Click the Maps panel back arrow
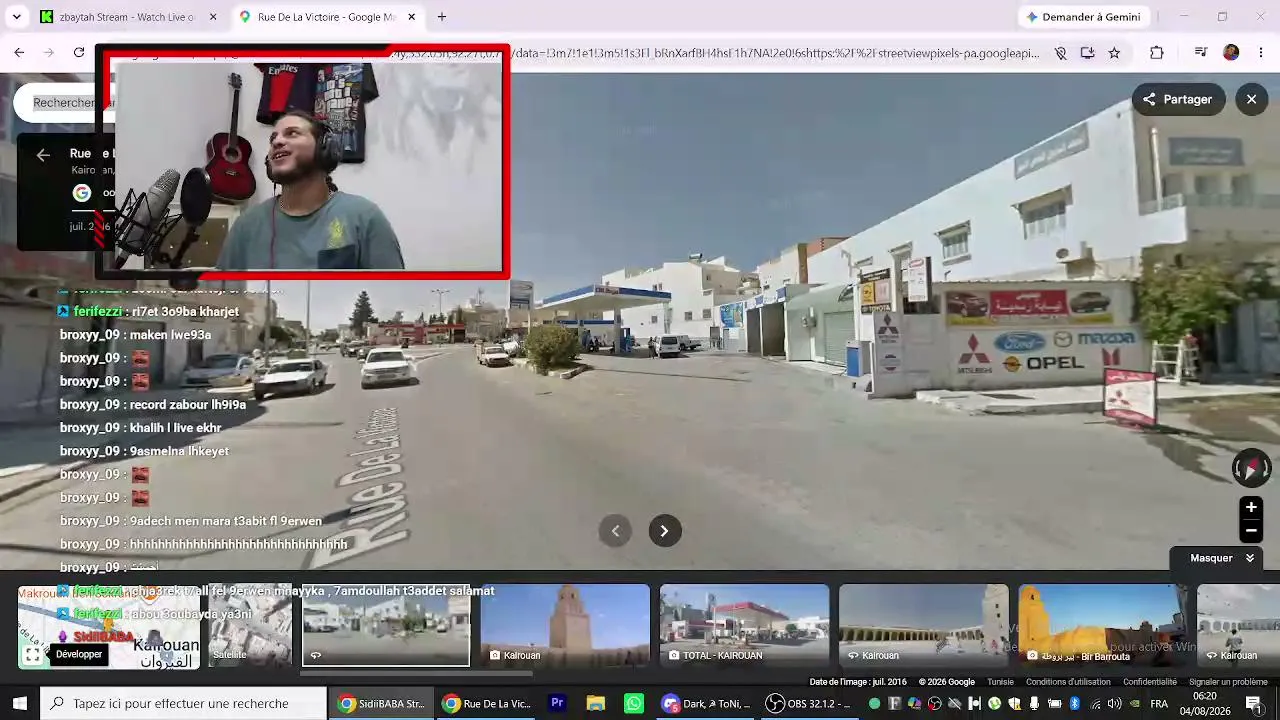 tap(43, 154)
